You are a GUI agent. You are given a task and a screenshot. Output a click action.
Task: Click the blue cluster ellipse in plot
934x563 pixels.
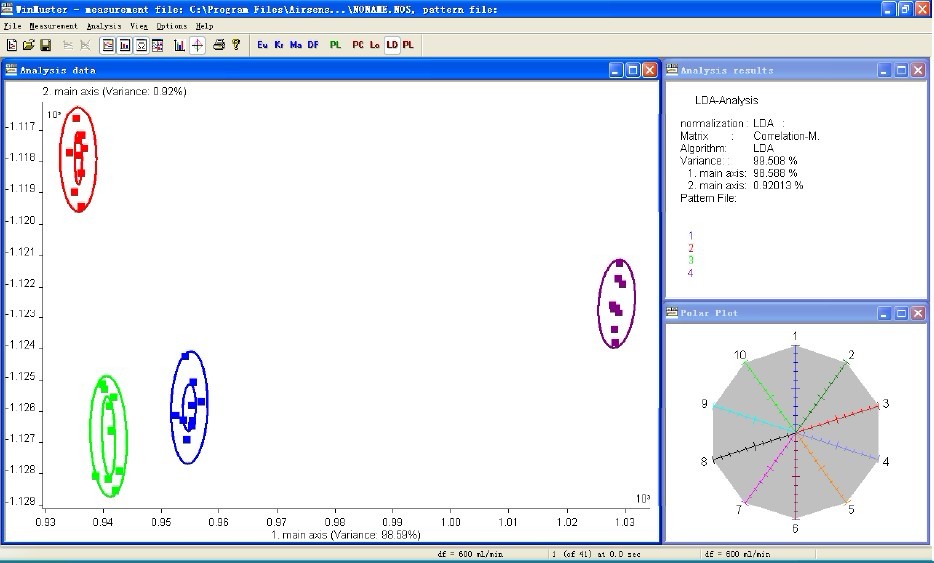(x=189, y=407)
